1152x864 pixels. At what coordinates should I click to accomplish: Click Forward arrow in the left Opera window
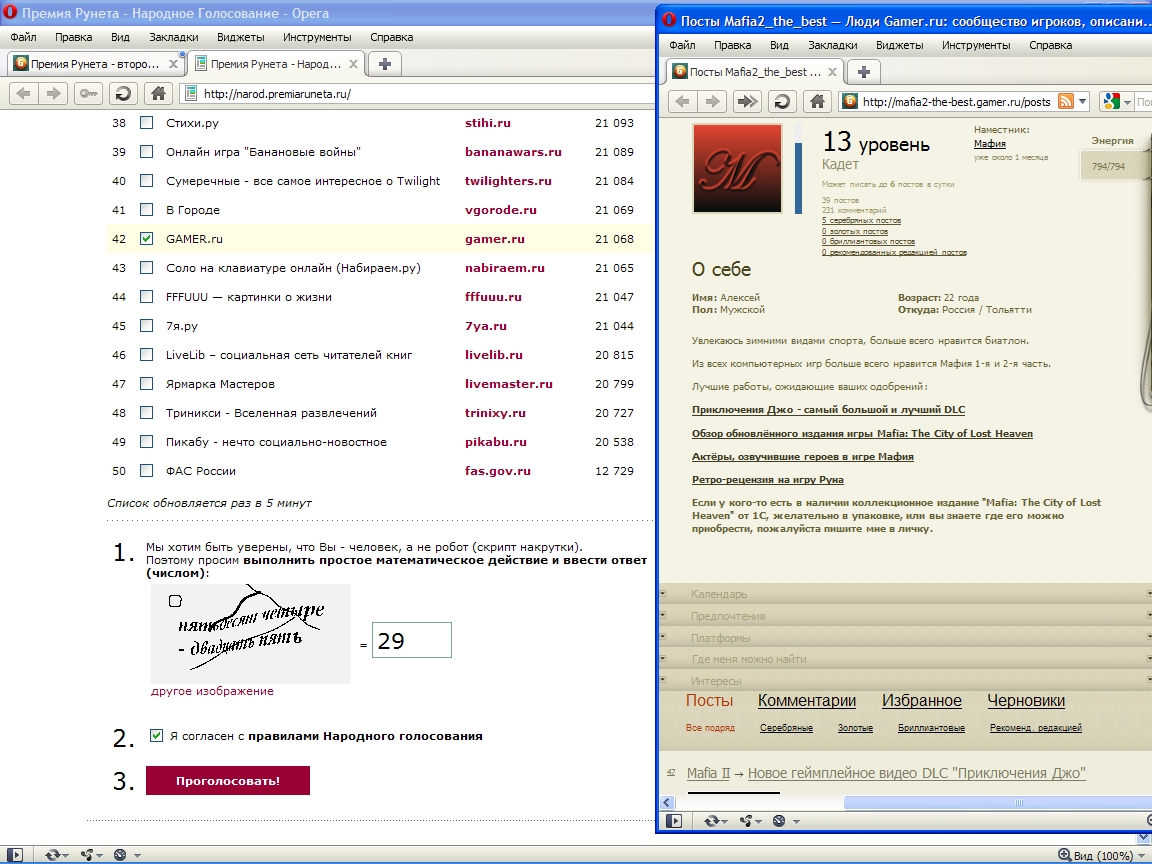click(x=53, y=93)
